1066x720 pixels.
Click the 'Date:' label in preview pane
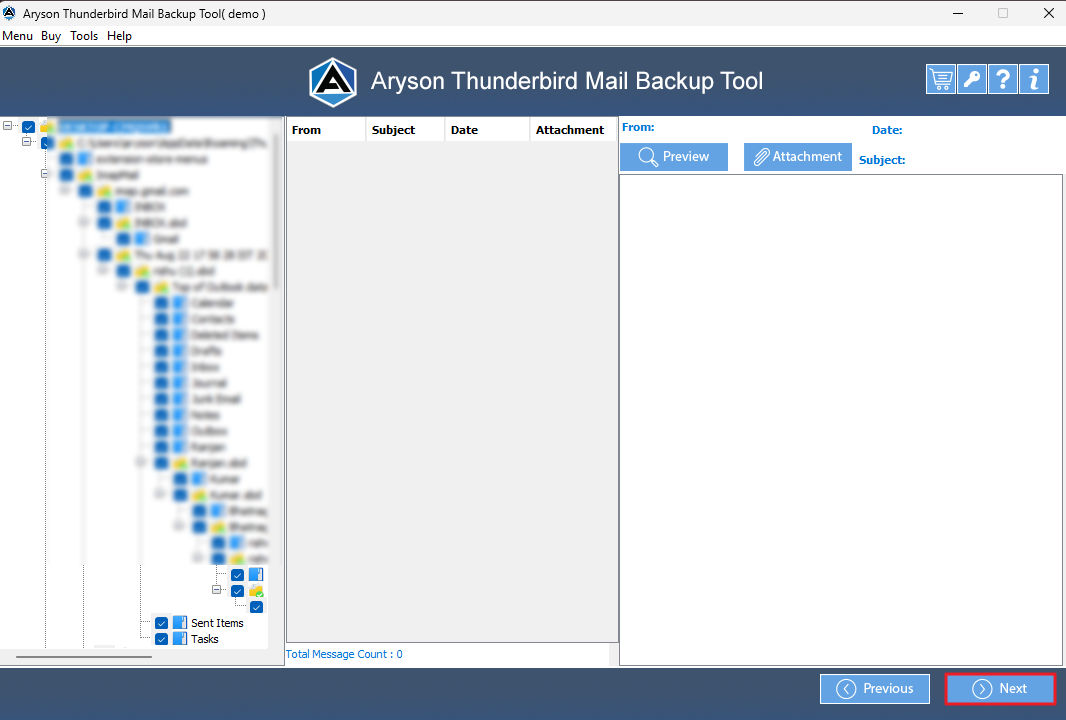point(887,130)
